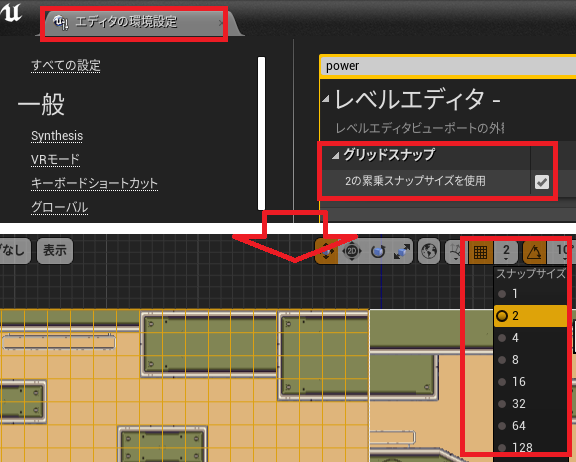Click the スナップサイズ menu header

(531, 274)
